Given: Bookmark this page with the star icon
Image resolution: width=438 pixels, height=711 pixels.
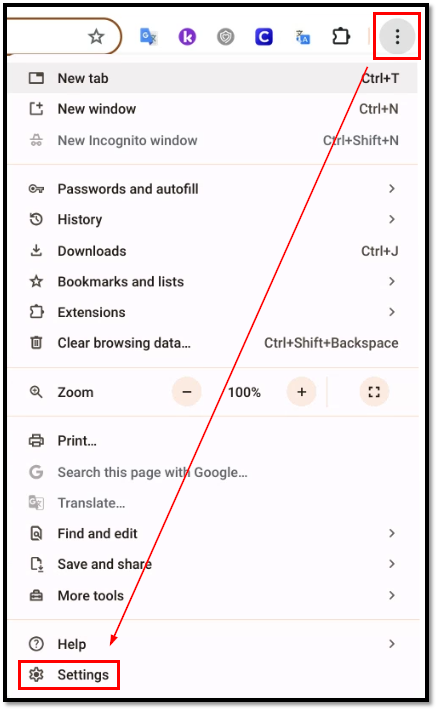Looking at the screenshot, I should (x=96, y=36).
